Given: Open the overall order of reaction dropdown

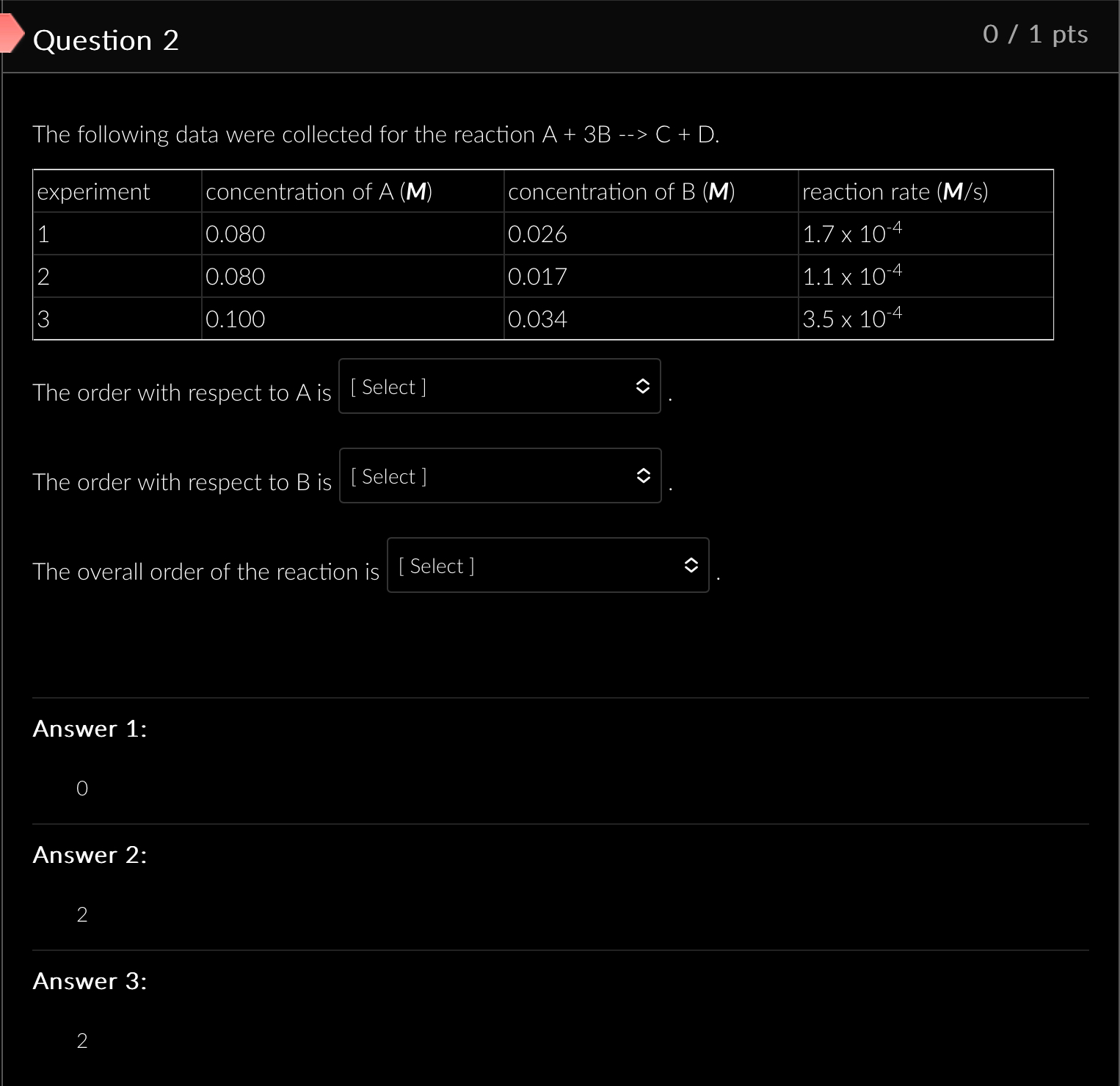Looking at the screenshot, I should [x=548, y=566].
